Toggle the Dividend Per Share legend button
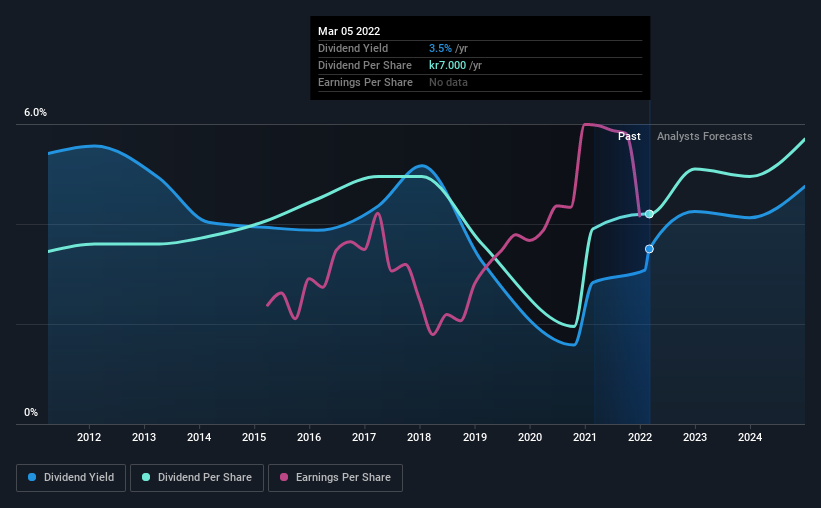Image resolution: width=821 pixels, height=508 pixels. 197,478
